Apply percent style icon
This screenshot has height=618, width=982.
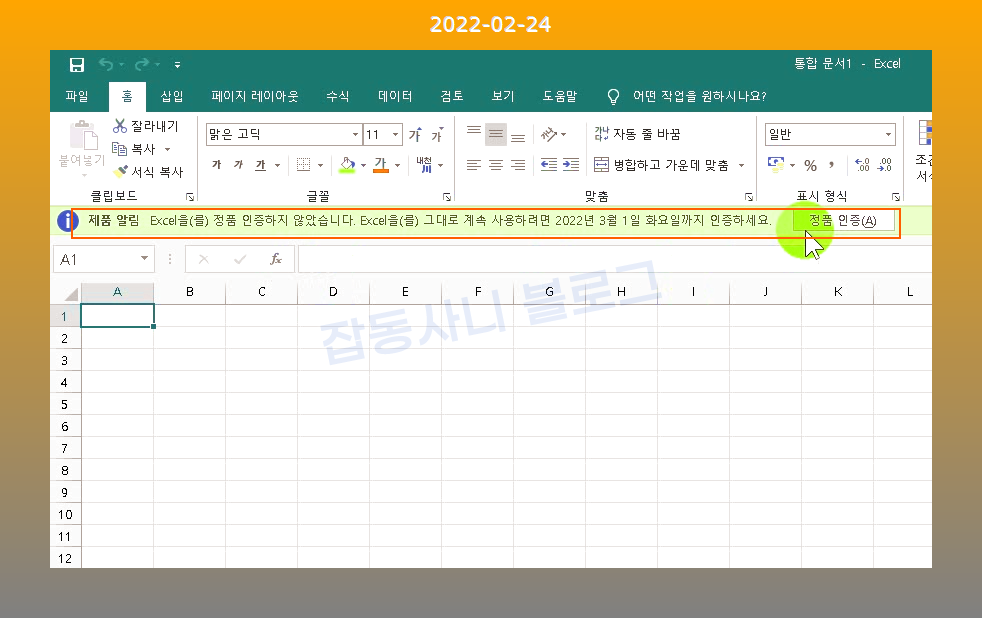tap(810, 165)
